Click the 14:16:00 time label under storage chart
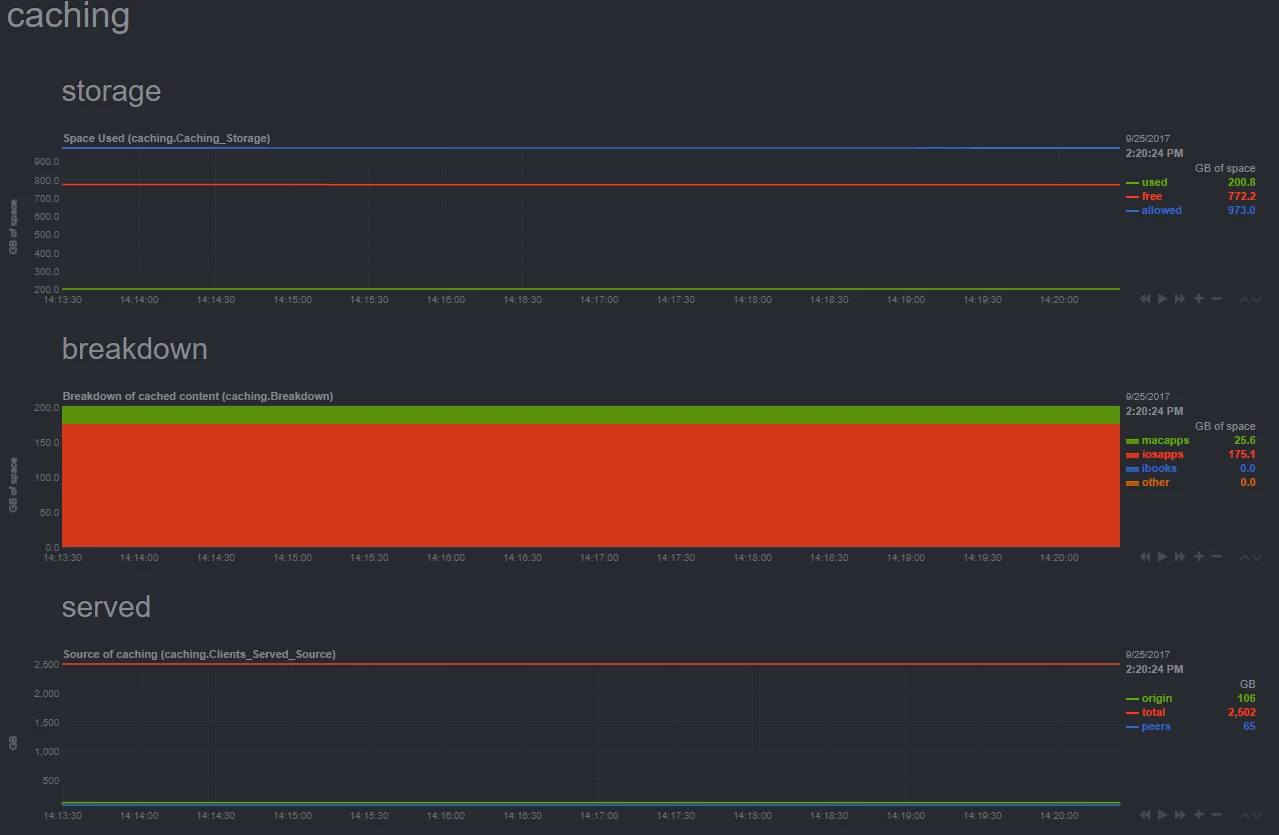This screenshot has width=1279, height=835. pos(446,300)
